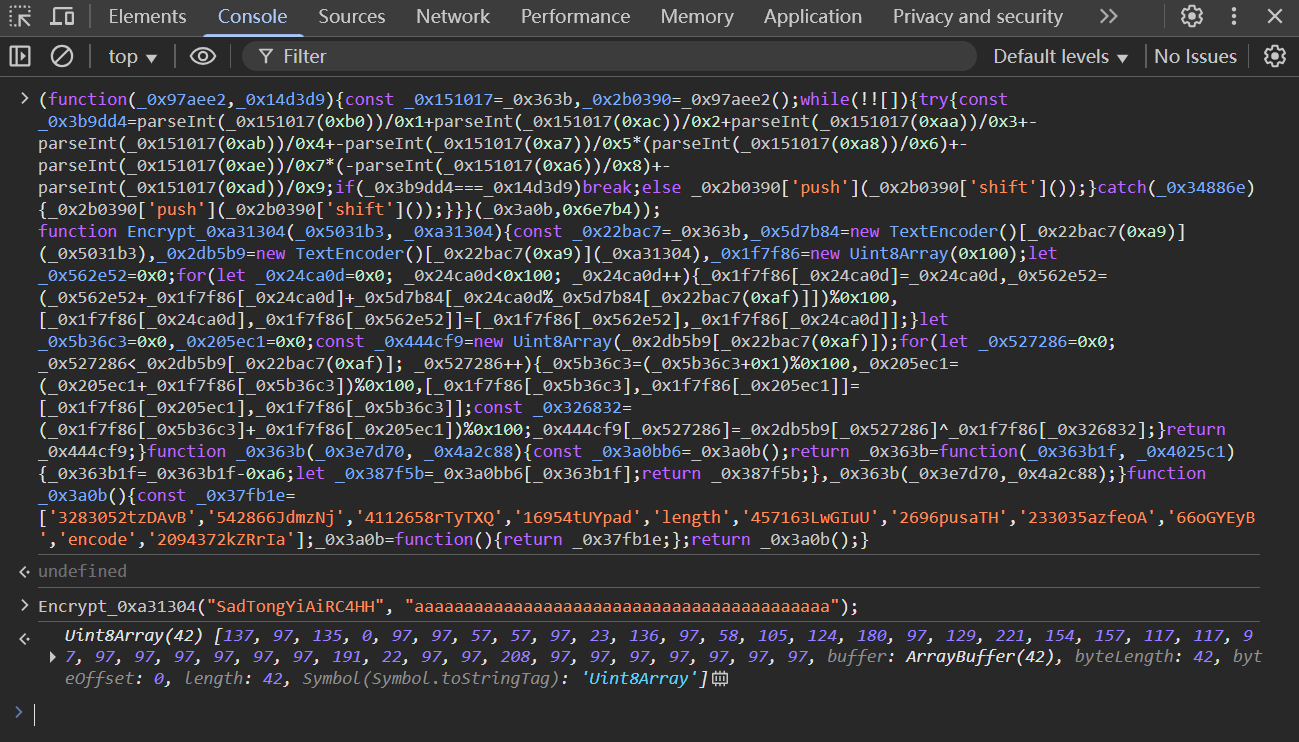Click in the console Filter field

[x=620, y=56]
